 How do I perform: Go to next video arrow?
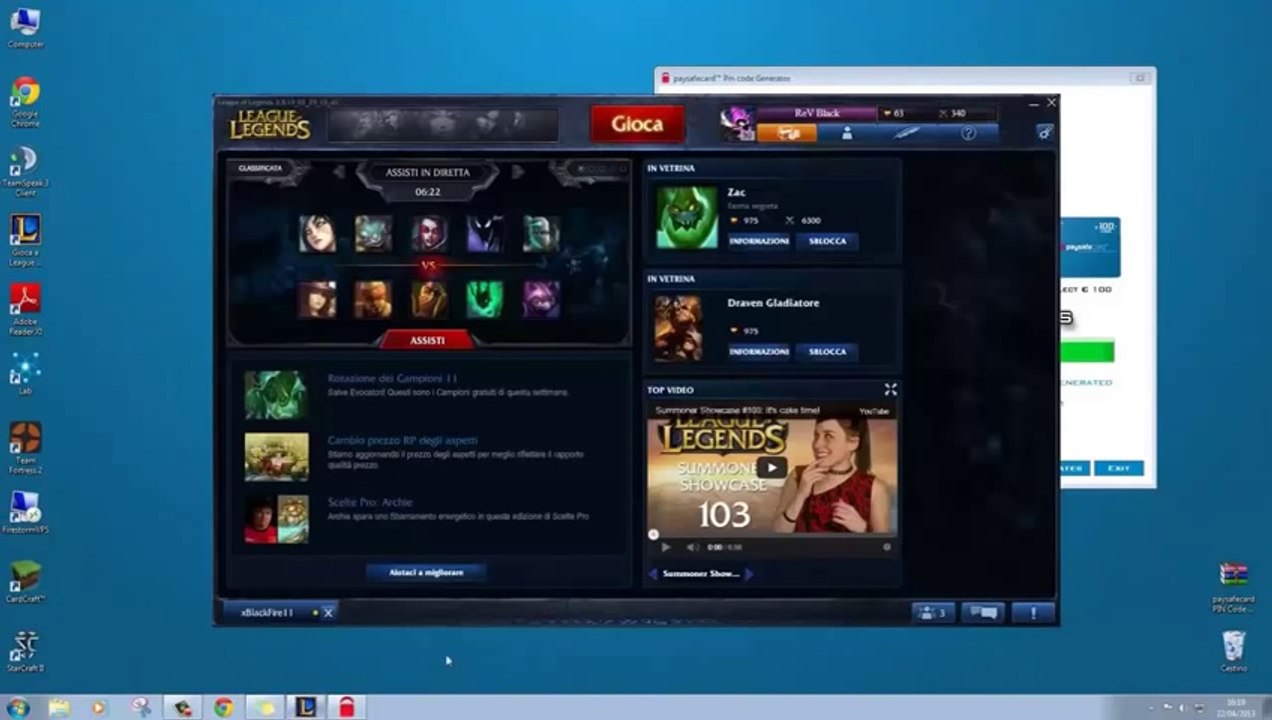[748, 574]
